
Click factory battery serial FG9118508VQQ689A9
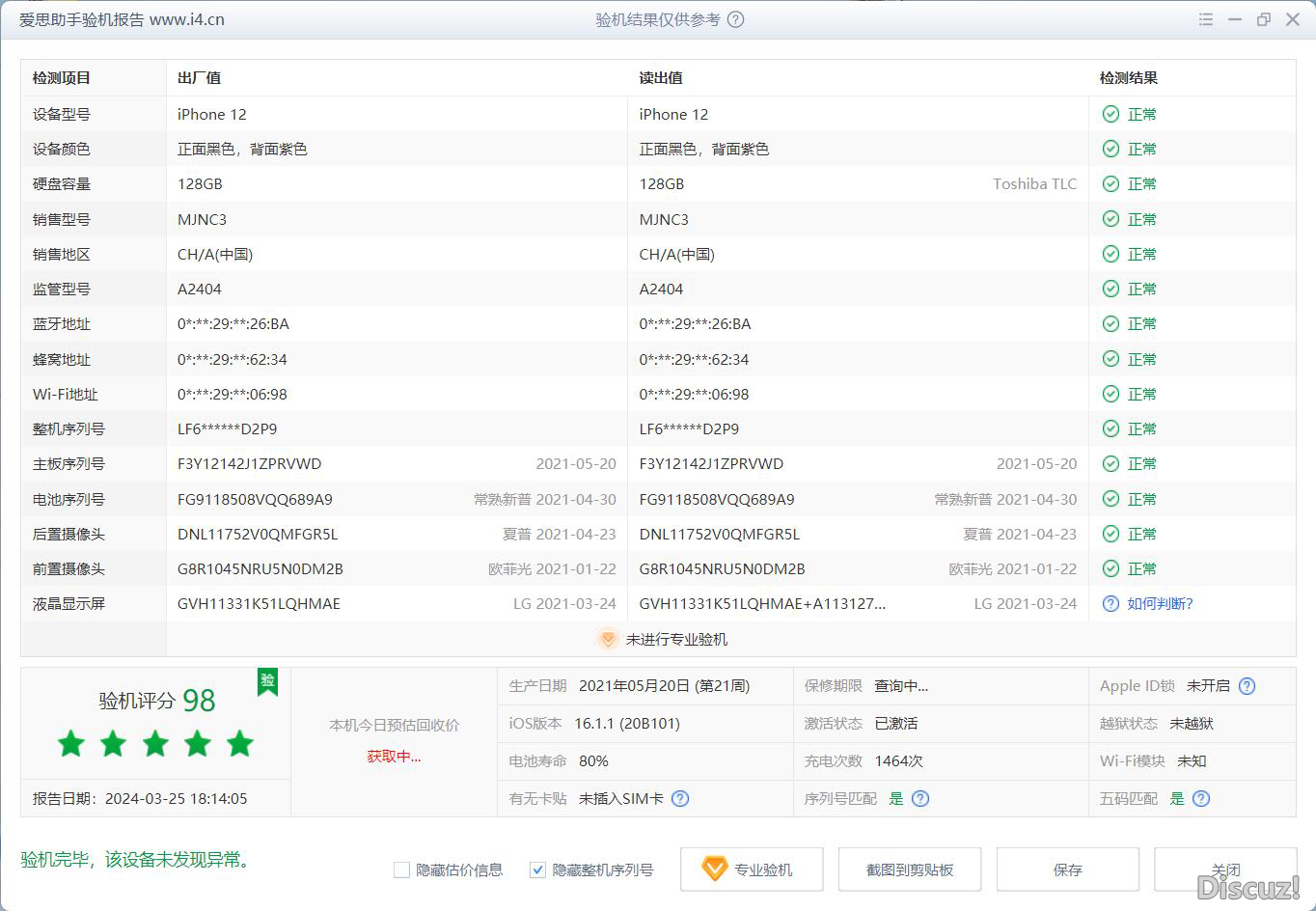[255, 499]
